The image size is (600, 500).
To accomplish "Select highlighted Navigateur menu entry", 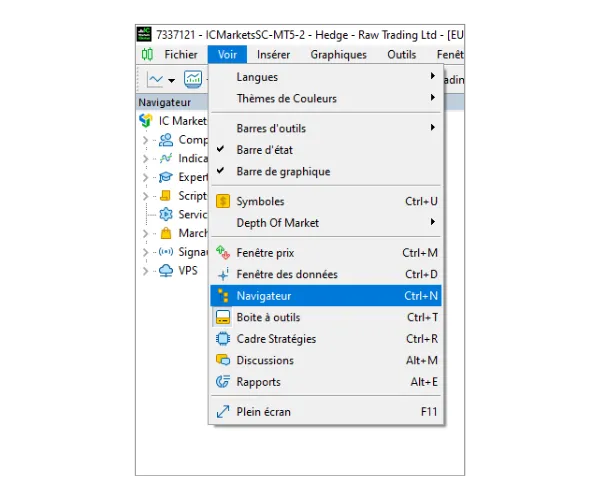I will [326, 296].
